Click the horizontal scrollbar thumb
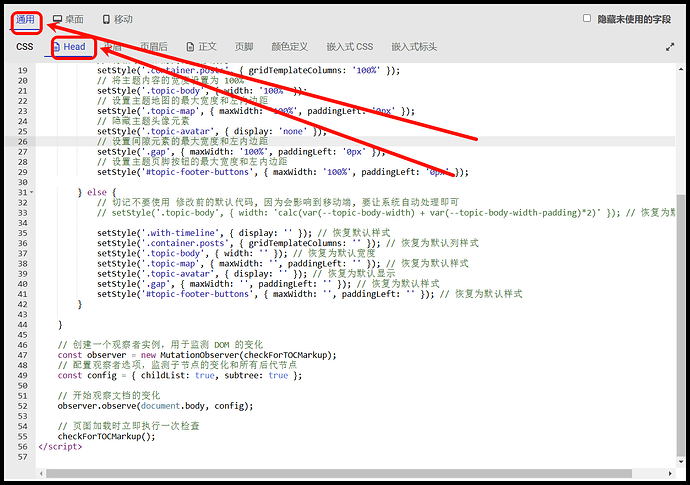Viewport: 690px width, 485px height. click(x=339, y=474)
